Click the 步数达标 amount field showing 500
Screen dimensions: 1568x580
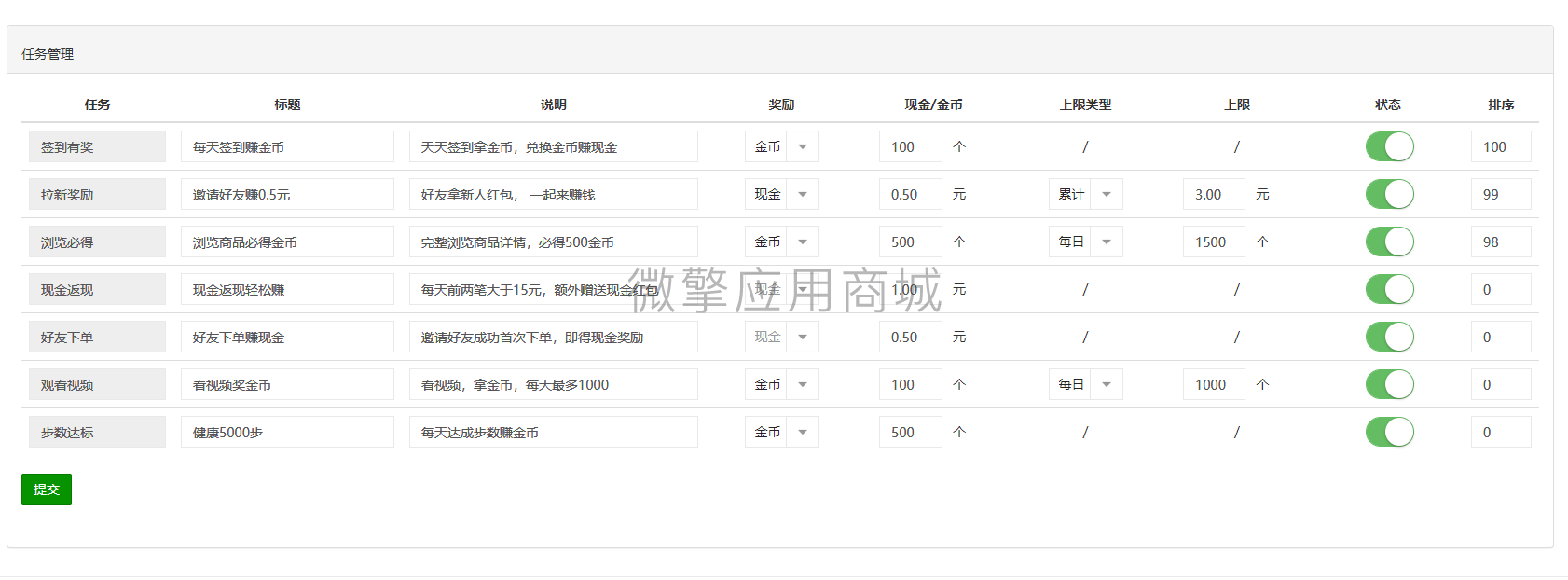click(x=910, y=432)
